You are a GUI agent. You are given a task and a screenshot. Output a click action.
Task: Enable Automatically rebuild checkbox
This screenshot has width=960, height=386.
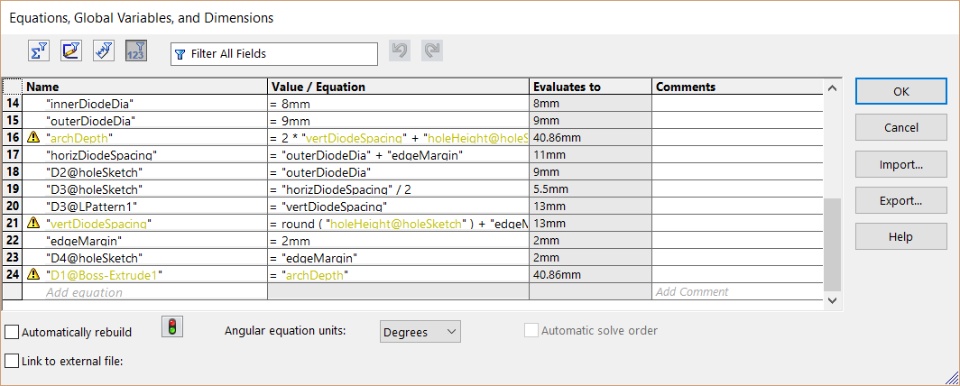(12, 333)
